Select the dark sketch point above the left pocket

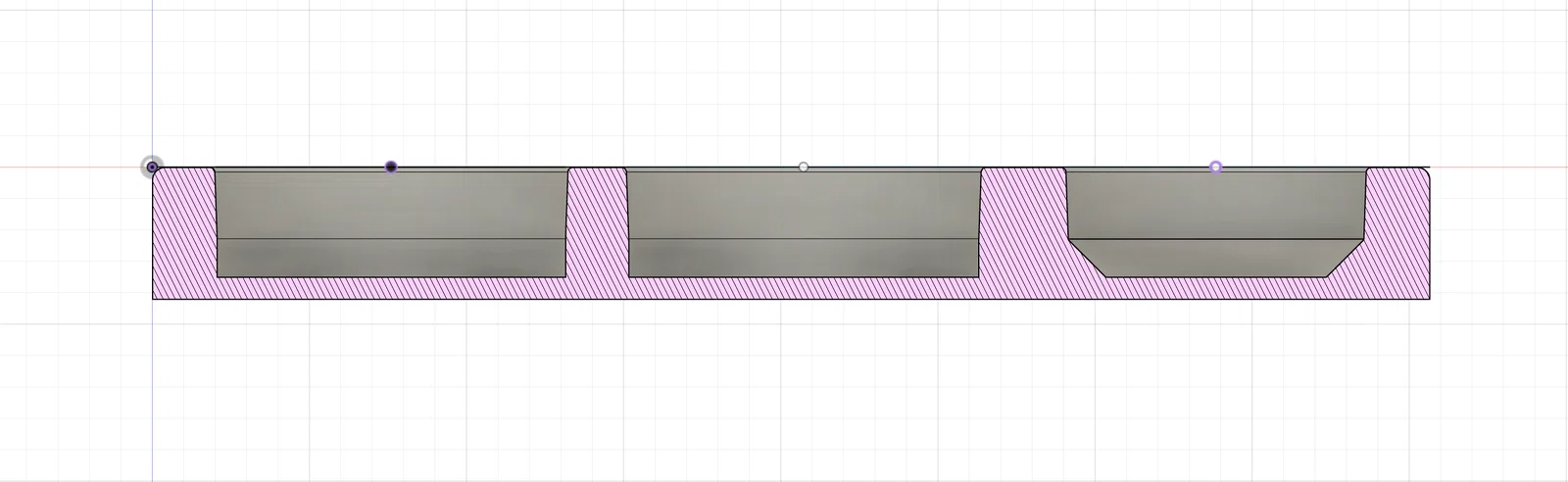pyautogui.click(x=391, y=167)
